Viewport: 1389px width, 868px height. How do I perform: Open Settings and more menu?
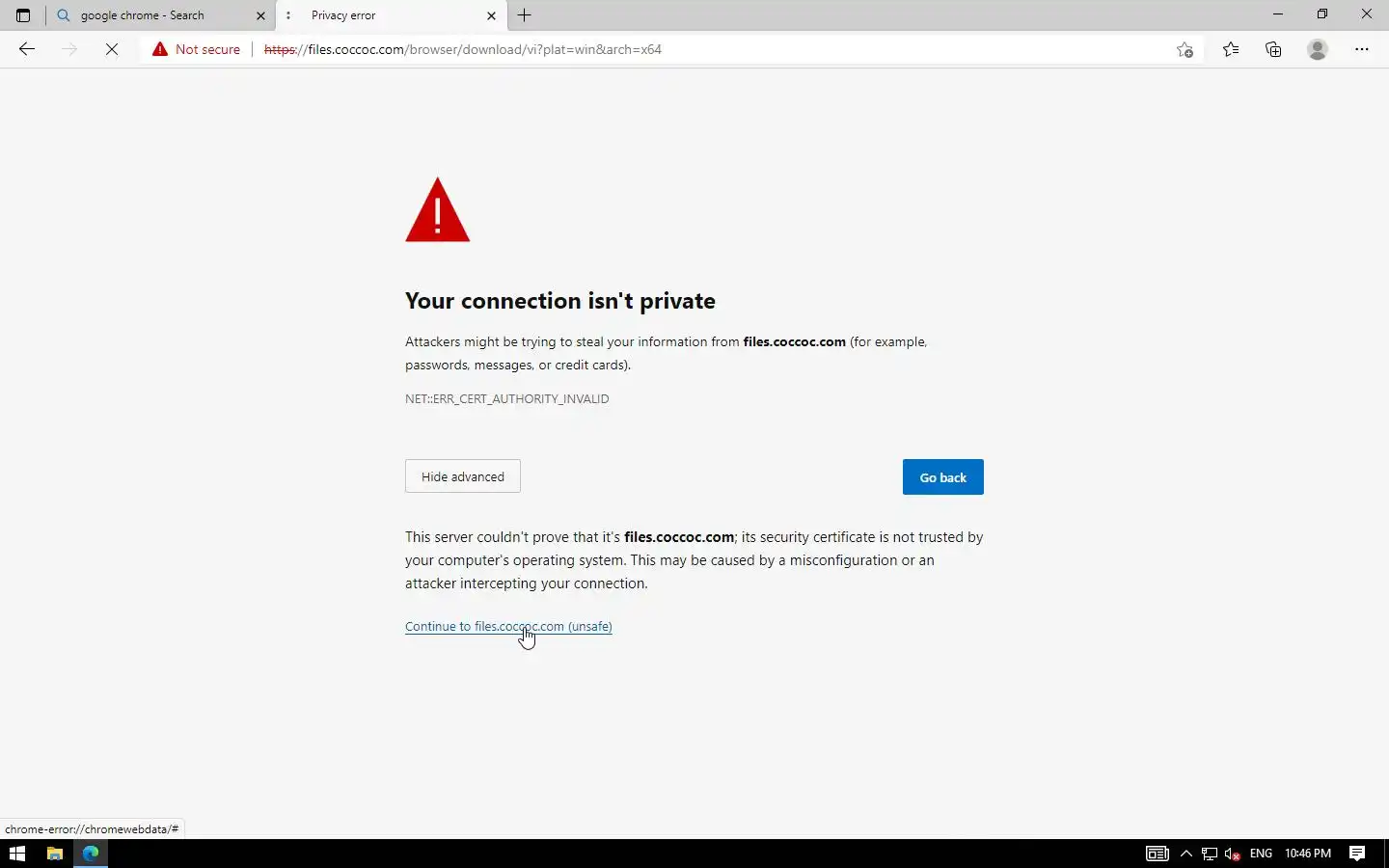click(x=1362, y=49)
